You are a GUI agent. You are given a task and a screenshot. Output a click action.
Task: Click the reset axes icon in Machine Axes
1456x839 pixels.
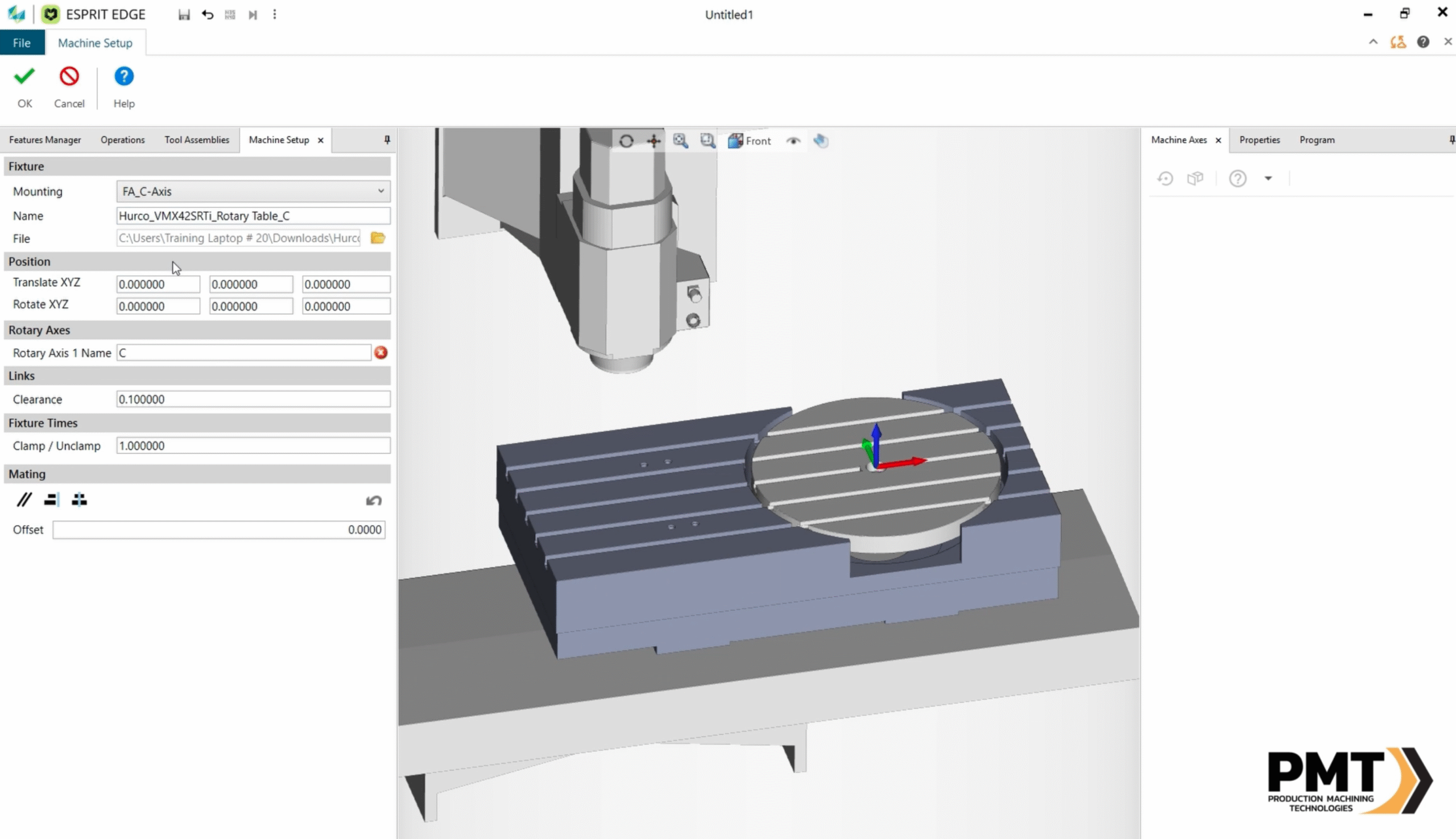point(1165,179)
